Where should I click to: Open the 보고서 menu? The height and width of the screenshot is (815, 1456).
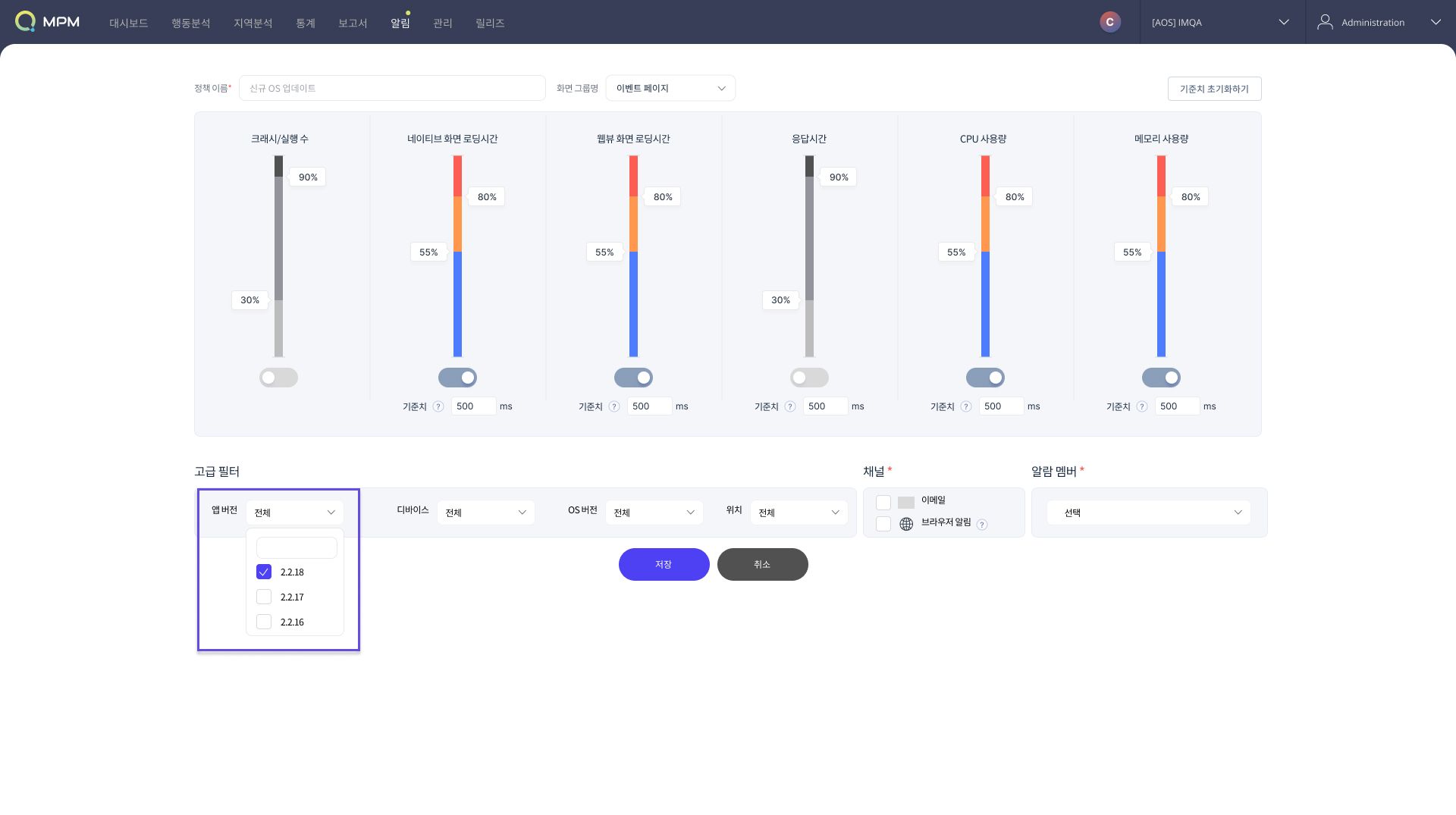tap(353, 23)
